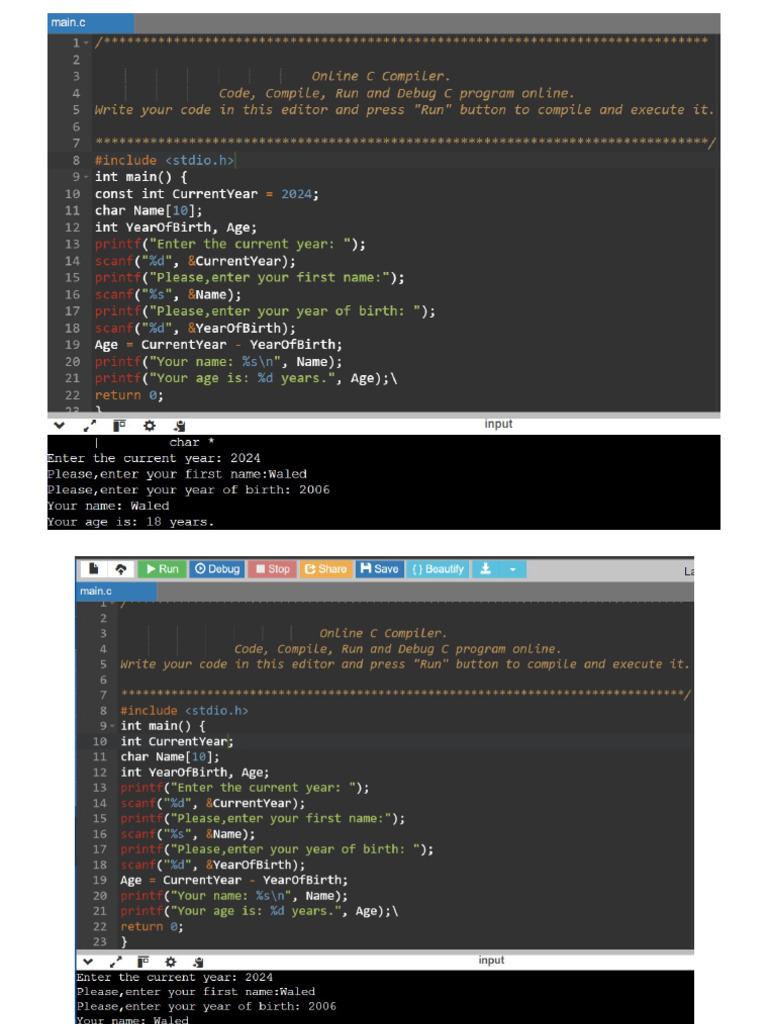768x1024 pixels.
Task: Start debugging with the Debug button
Action: [217, 569]
